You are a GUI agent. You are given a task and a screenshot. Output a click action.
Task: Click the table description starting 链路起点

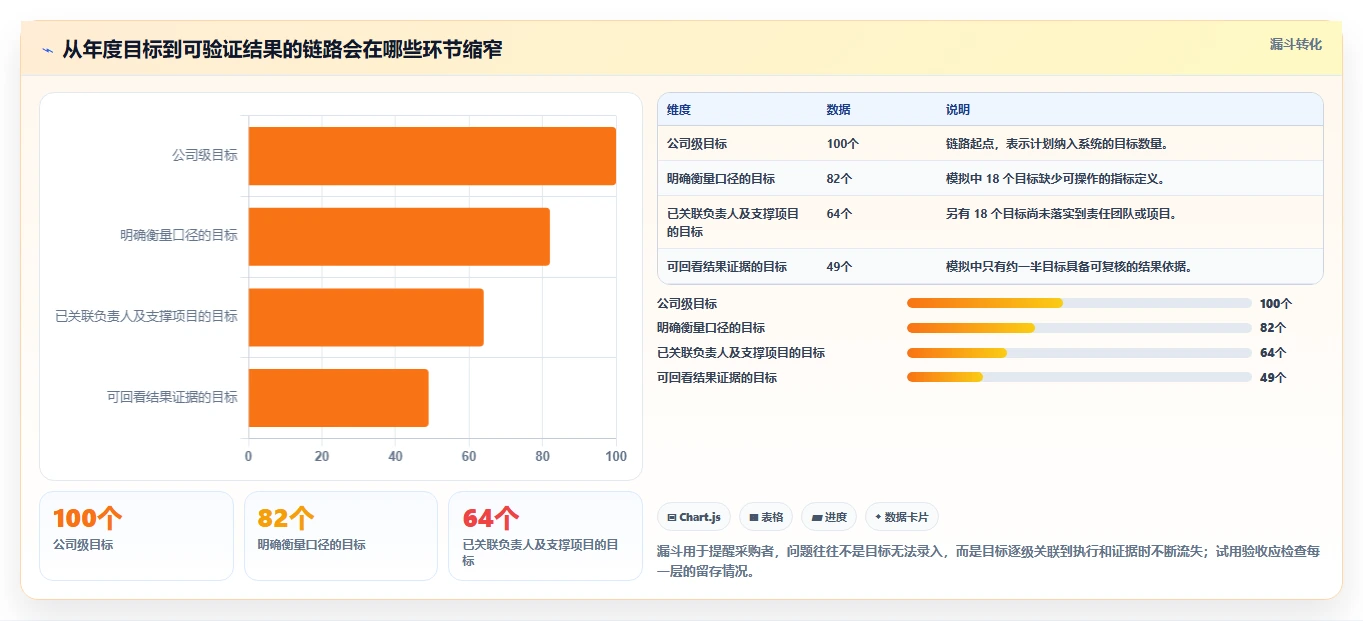(x=1057, y=144)
